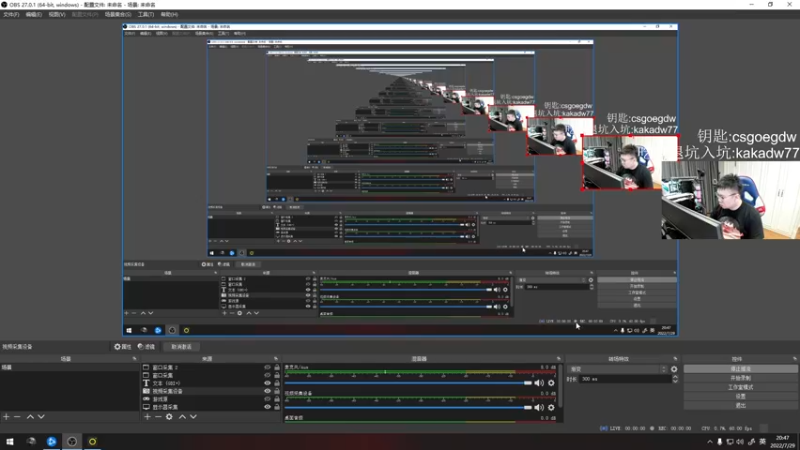The image size is (800, 450).
Task: Click the 开始录制 start recording button
Action: point(740,378)
